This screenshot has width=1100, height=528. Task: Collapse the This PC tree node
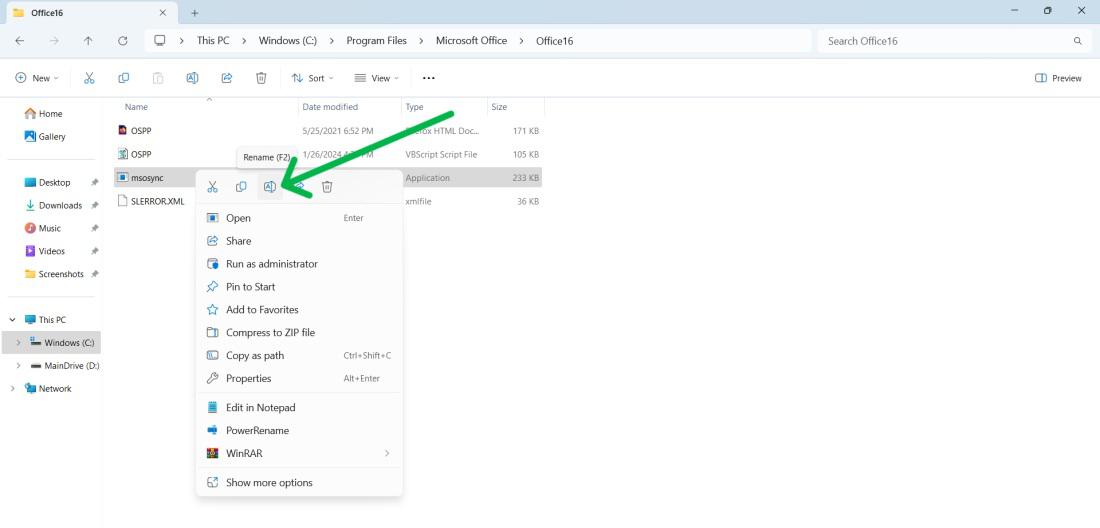(13, 320)
